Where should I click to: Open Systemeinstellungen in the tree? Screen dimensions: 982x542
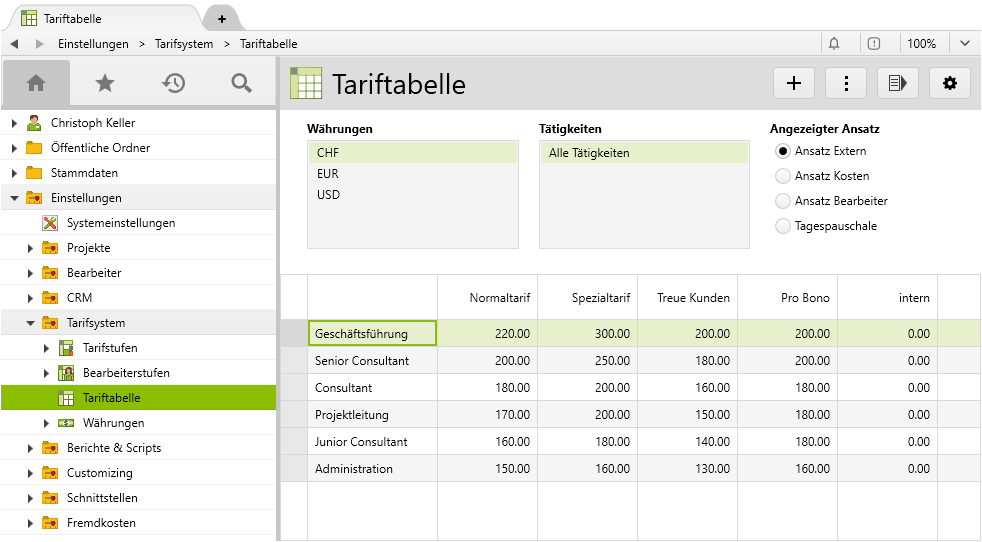(x=120, y=223)
